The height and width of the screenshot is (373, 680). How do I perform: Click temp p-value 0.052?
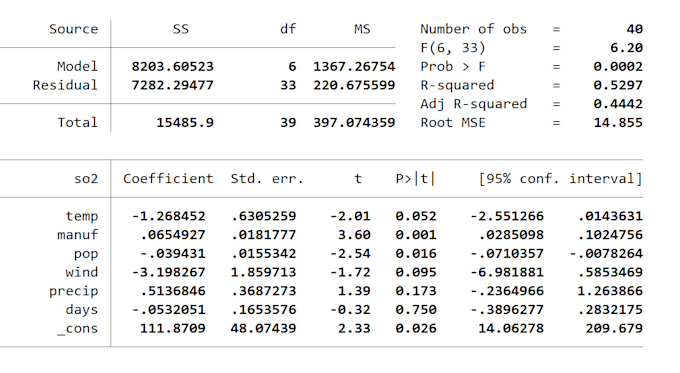point(416,216)
